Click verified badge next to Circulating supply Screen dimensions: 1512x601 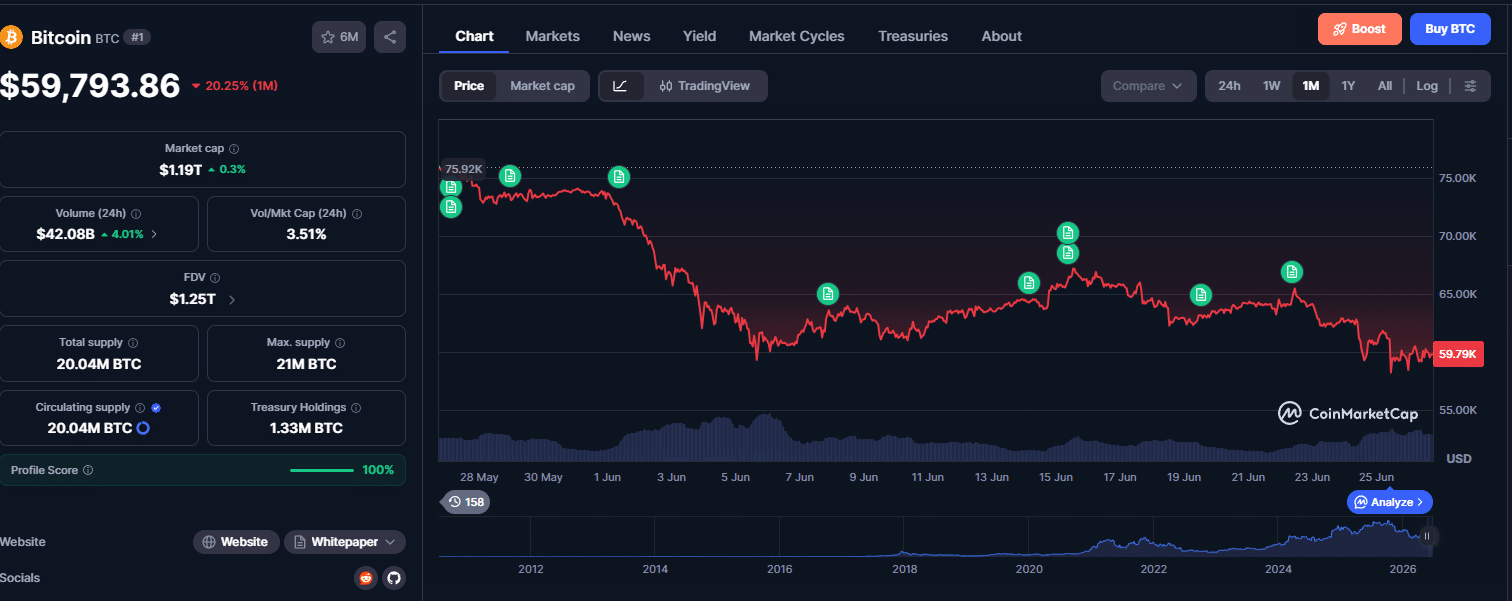pos(156,407)
